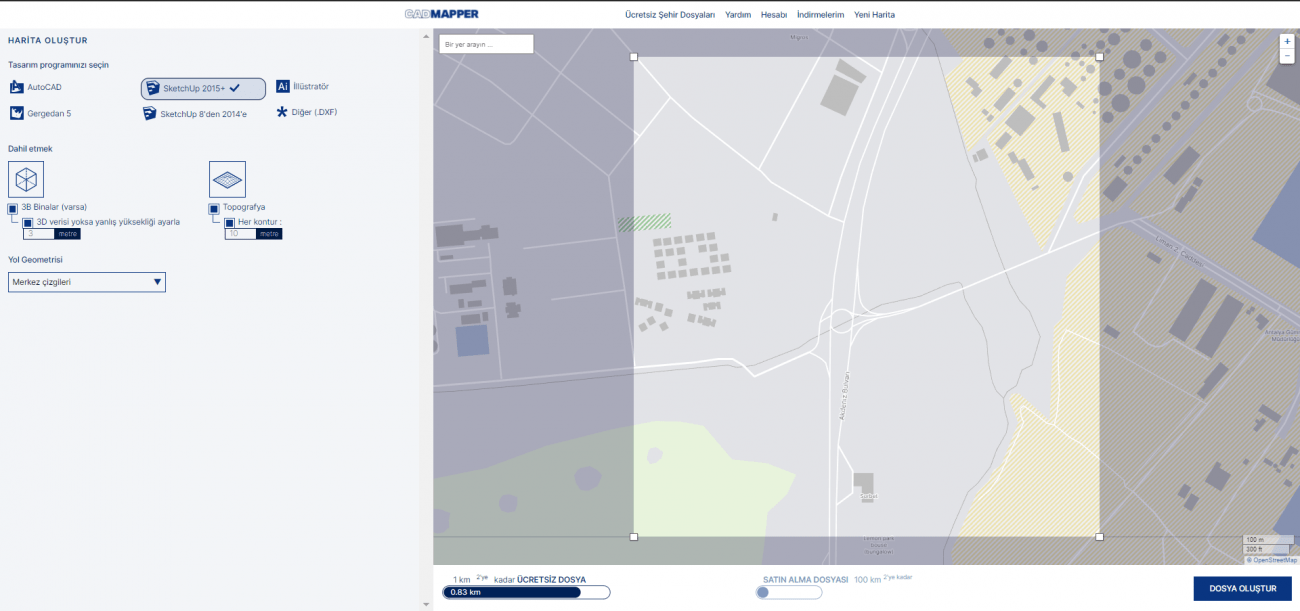Open the Merkez çizgileri road geometry dropdown
The height and width of the screenshot is (611, 1300).
[87, 282]
